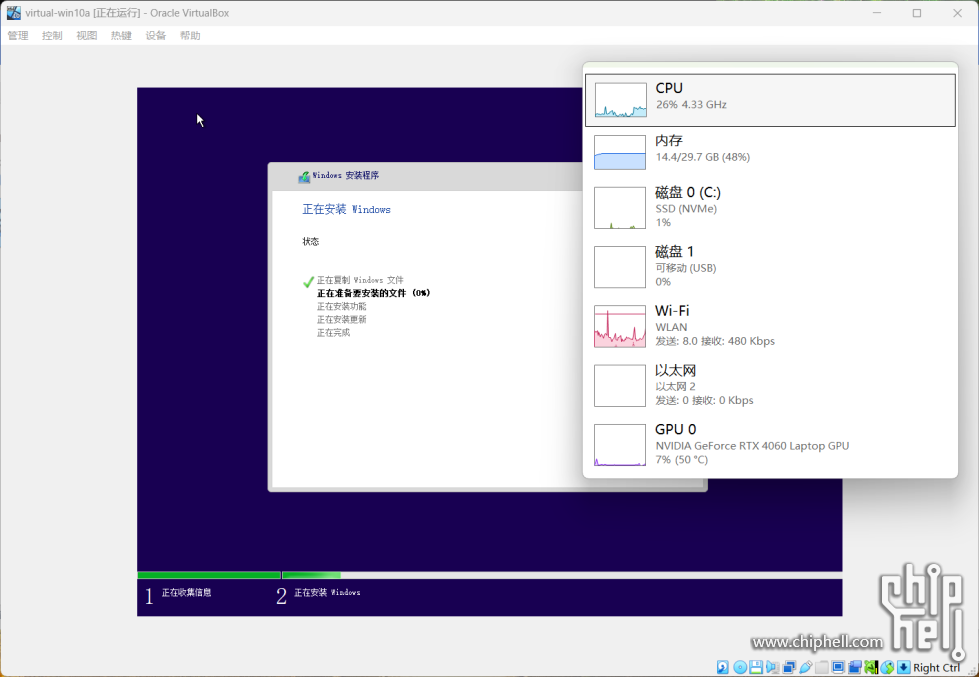Click the display monitor status icon
The height and width of the screenshot is (677, 979).
coord(838,667)
